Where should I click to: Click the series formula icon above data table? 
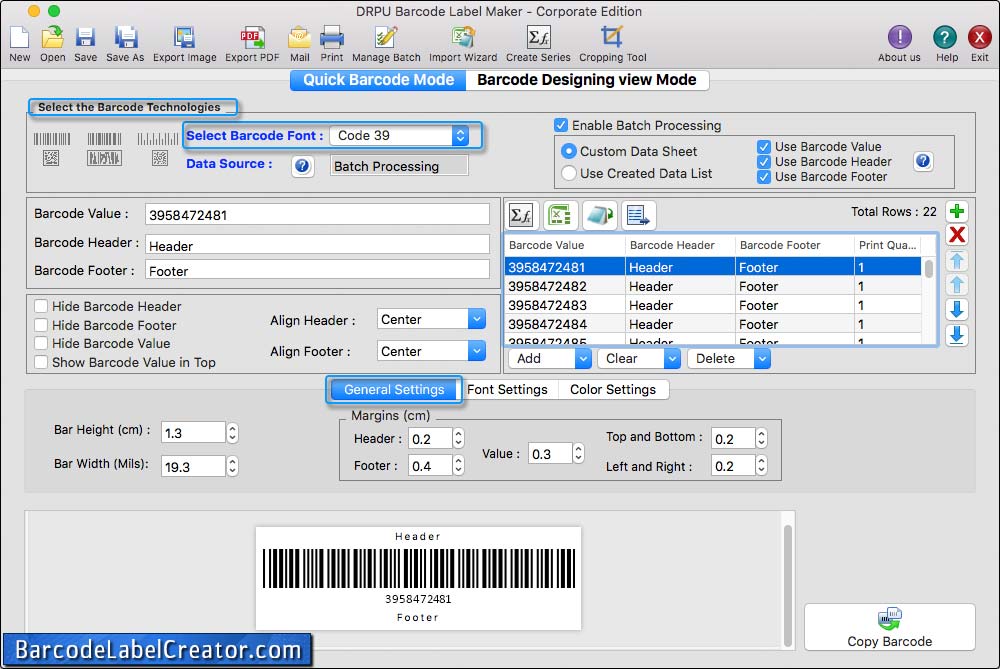click(x=521, y=216)
